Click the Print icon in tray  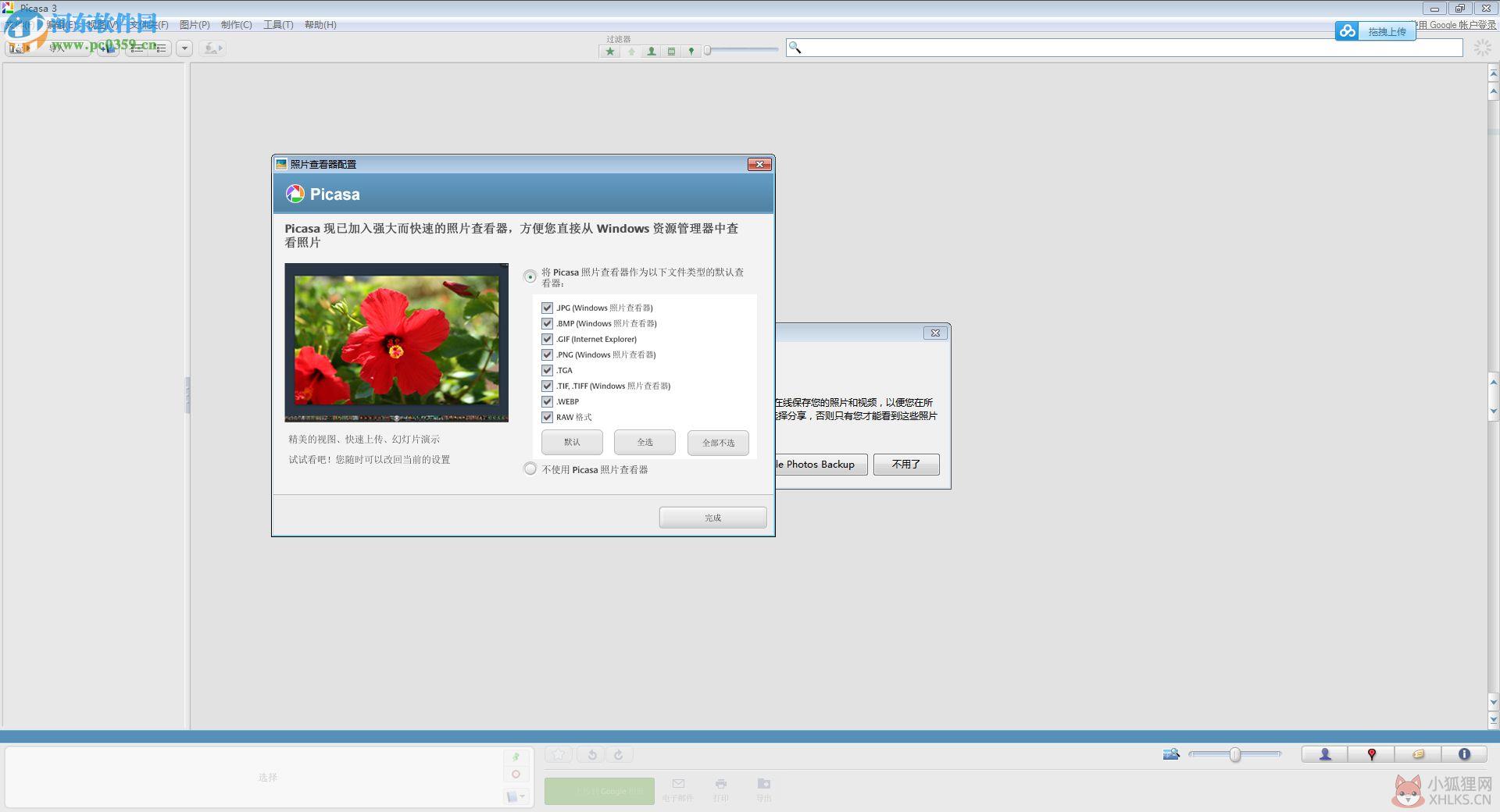[x=720, y=784]
